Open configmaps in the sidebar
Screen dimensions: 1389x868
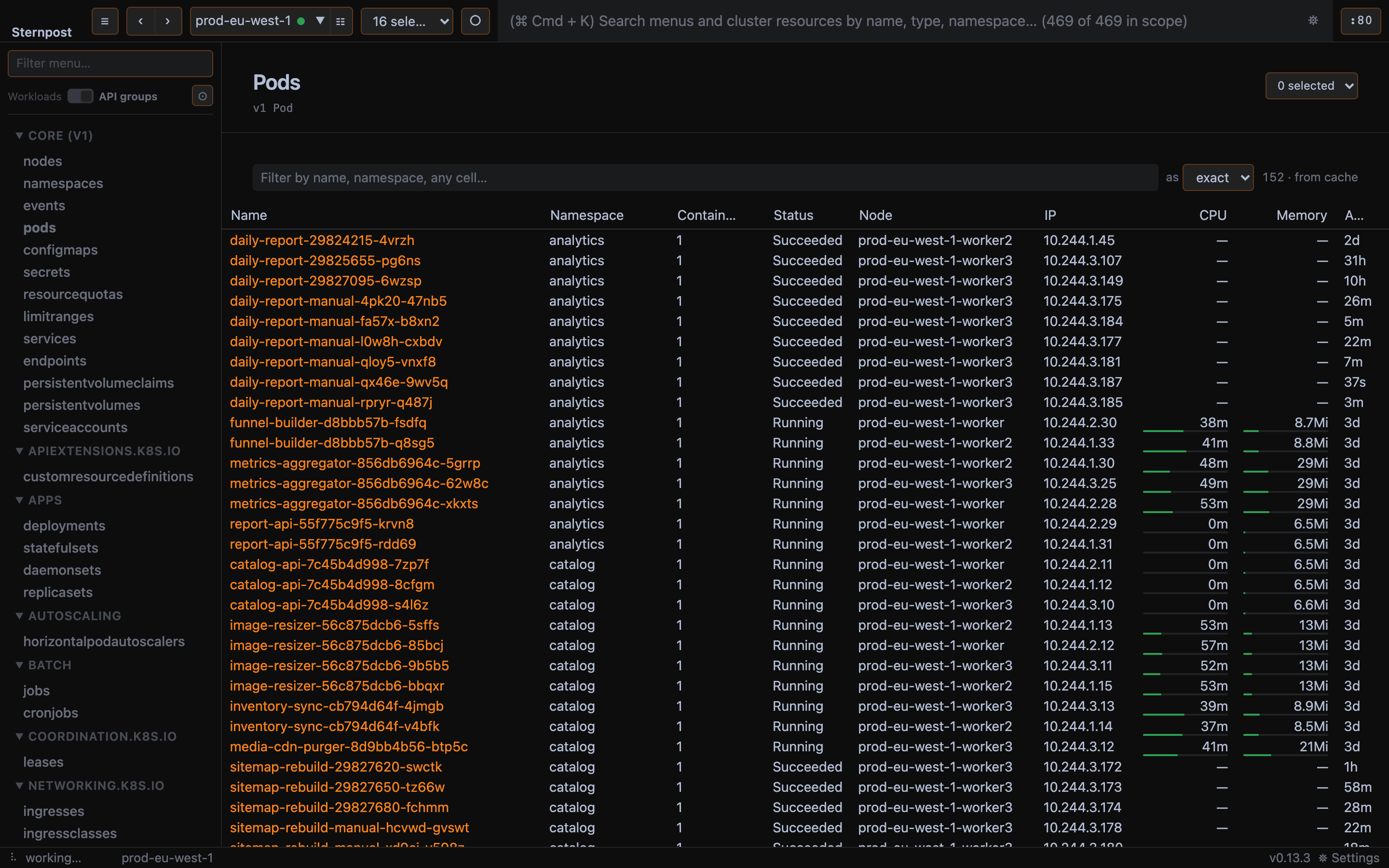[x=60, y=250]
